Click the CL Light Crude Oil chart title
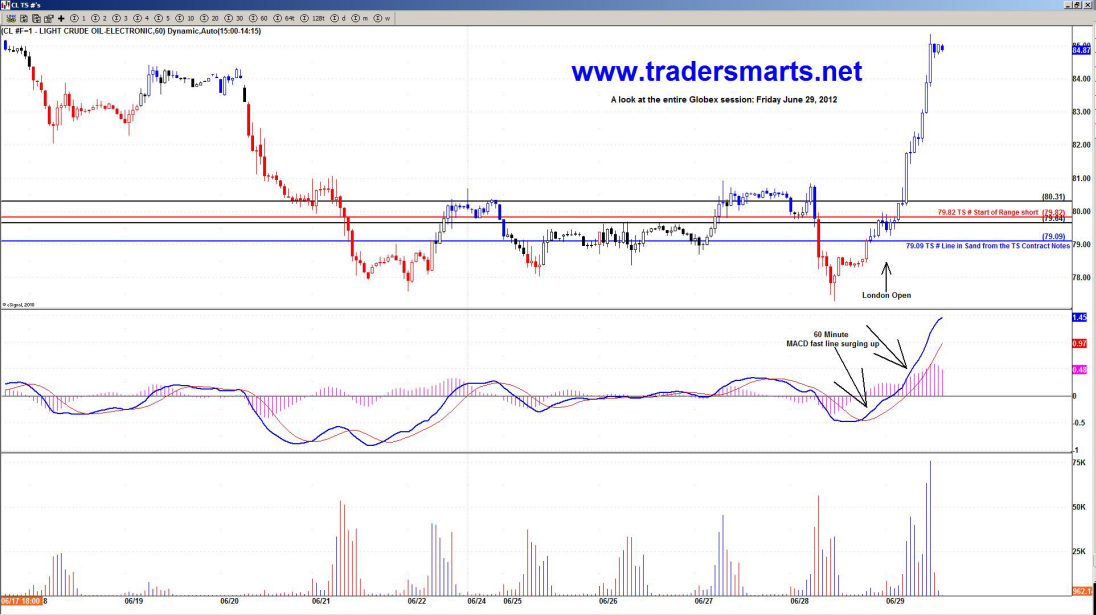The height and width of the screenshot is (615, 1096). [132, 31]
